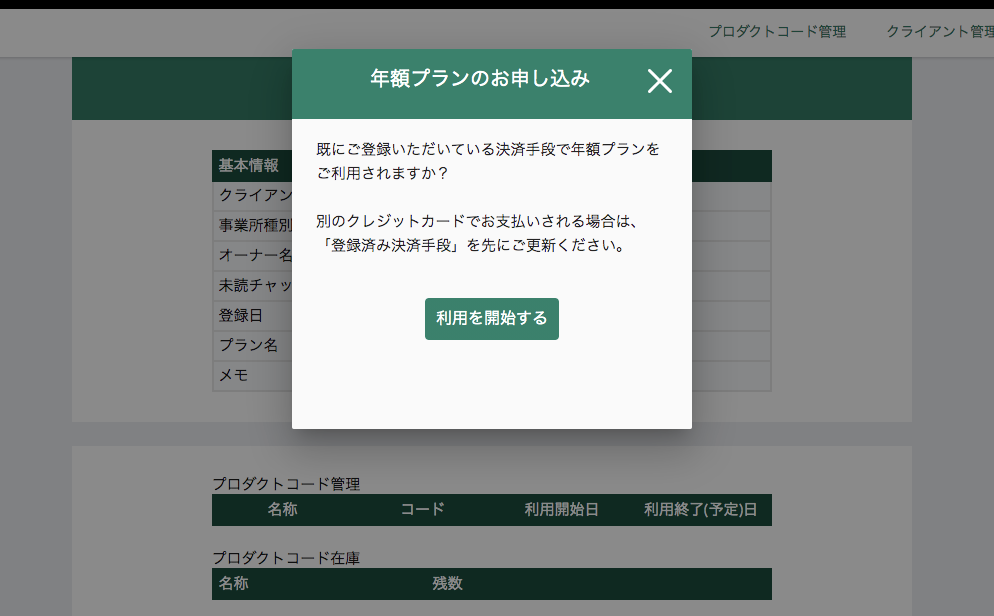
Task: Select the オーナー名 row label
Action: (255, 255)
